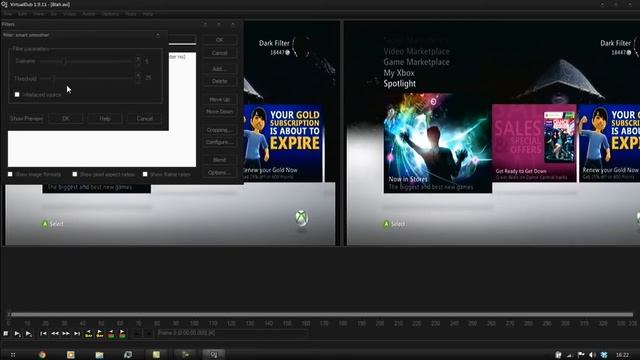Open the Windows Start button
This screenshot has width=640, height=360.
[x=13, y=355]
